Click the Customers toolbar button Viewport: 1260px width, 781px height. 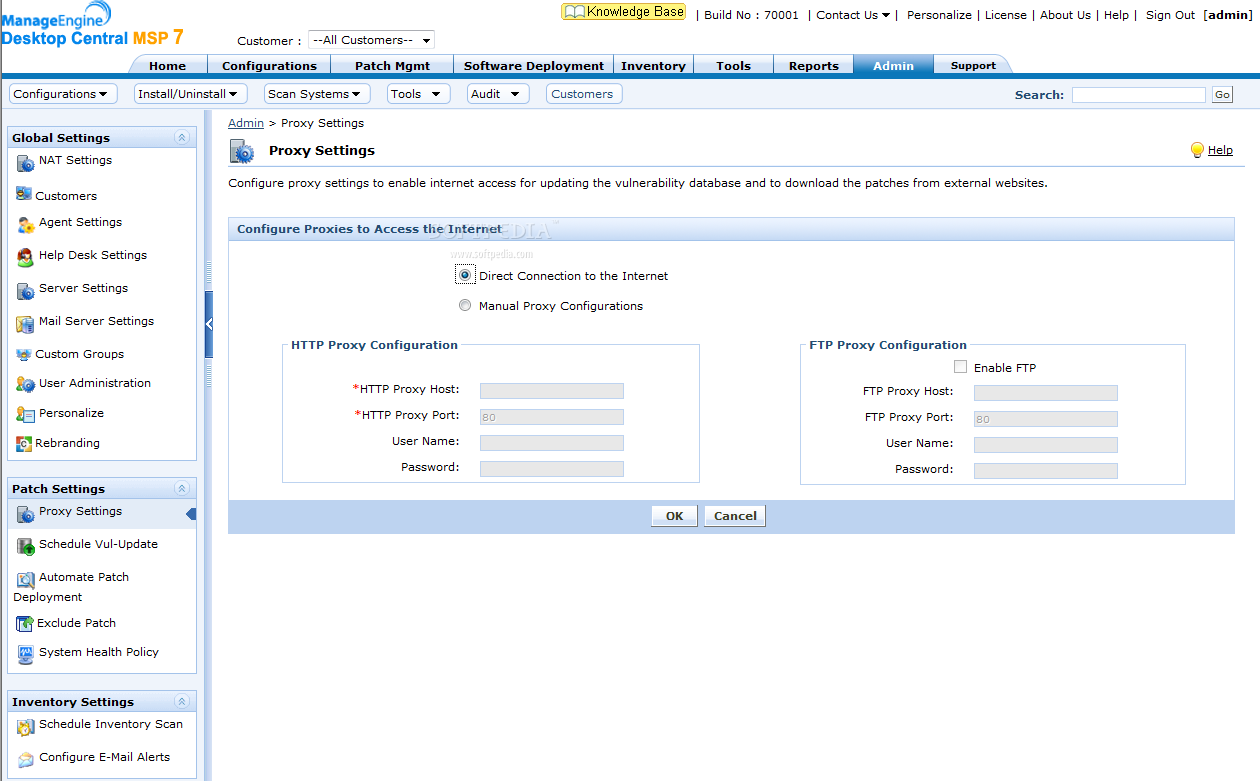coord(582,94)
